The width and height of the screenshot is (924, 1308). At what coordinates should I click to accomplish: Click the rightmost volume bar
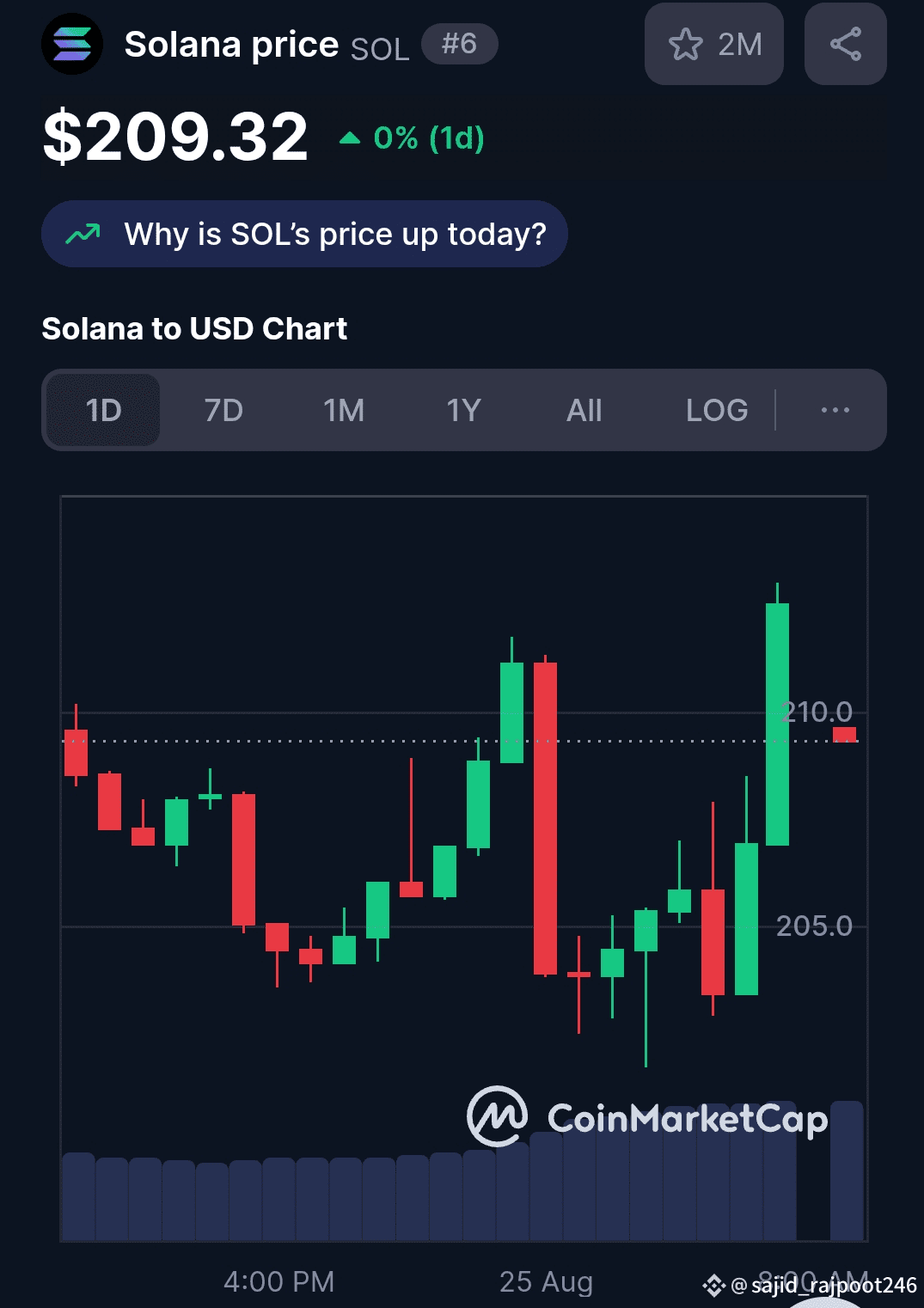[x=847, y=1170]
